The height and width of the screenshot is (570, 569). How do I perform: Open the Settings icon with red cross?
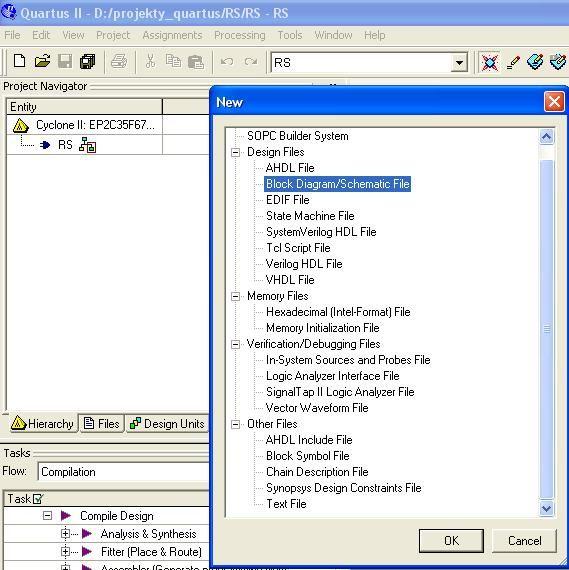pos(489,62)
